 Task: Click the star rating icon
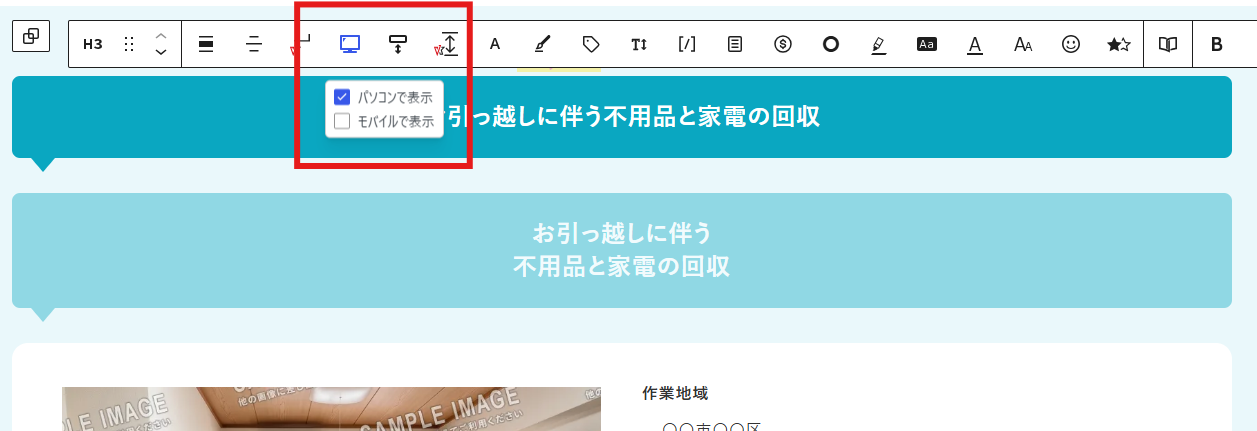click(1119, 44)
